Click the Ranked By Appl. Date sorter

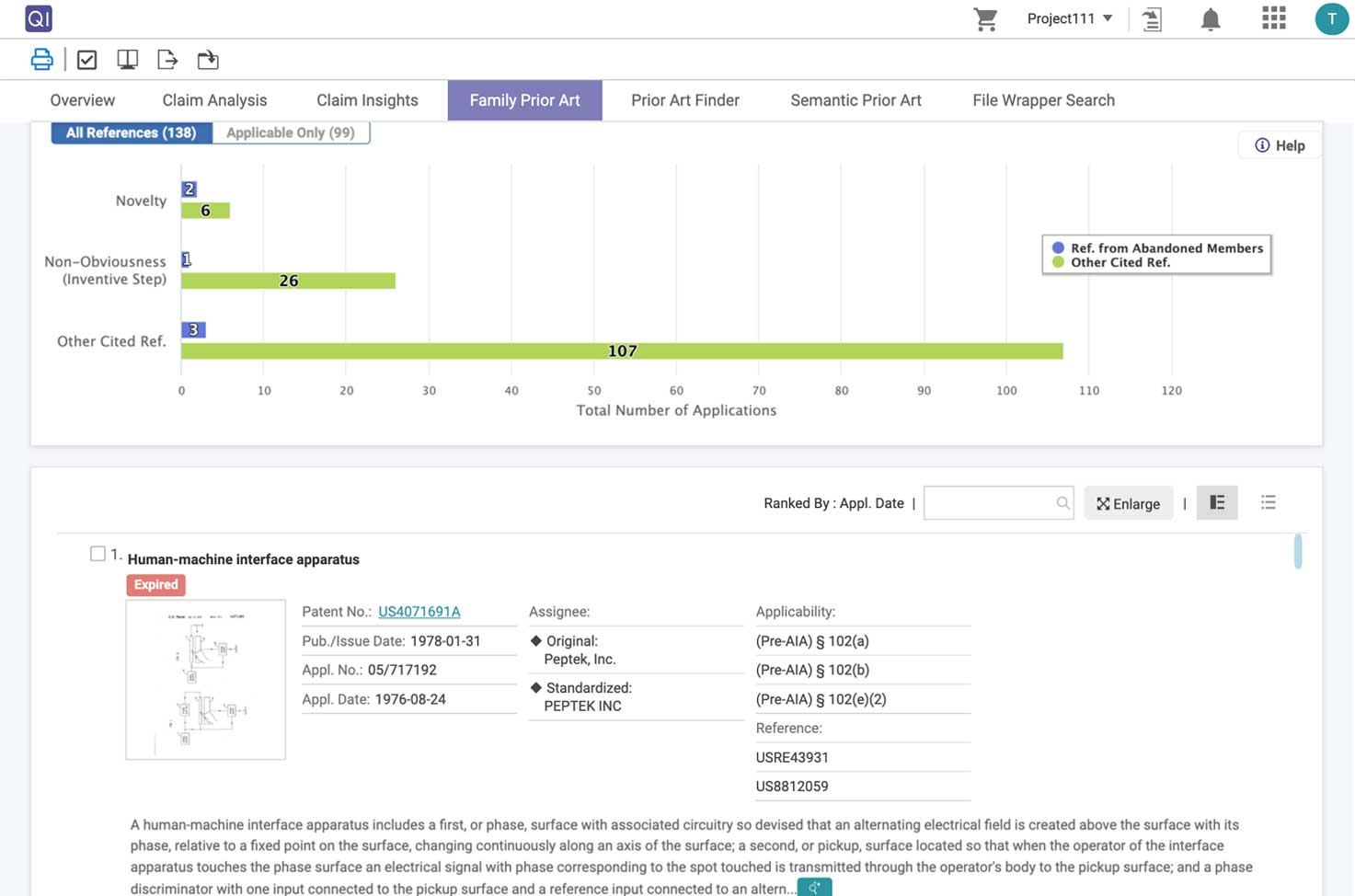pyautogui.click(x=833, y=503)
